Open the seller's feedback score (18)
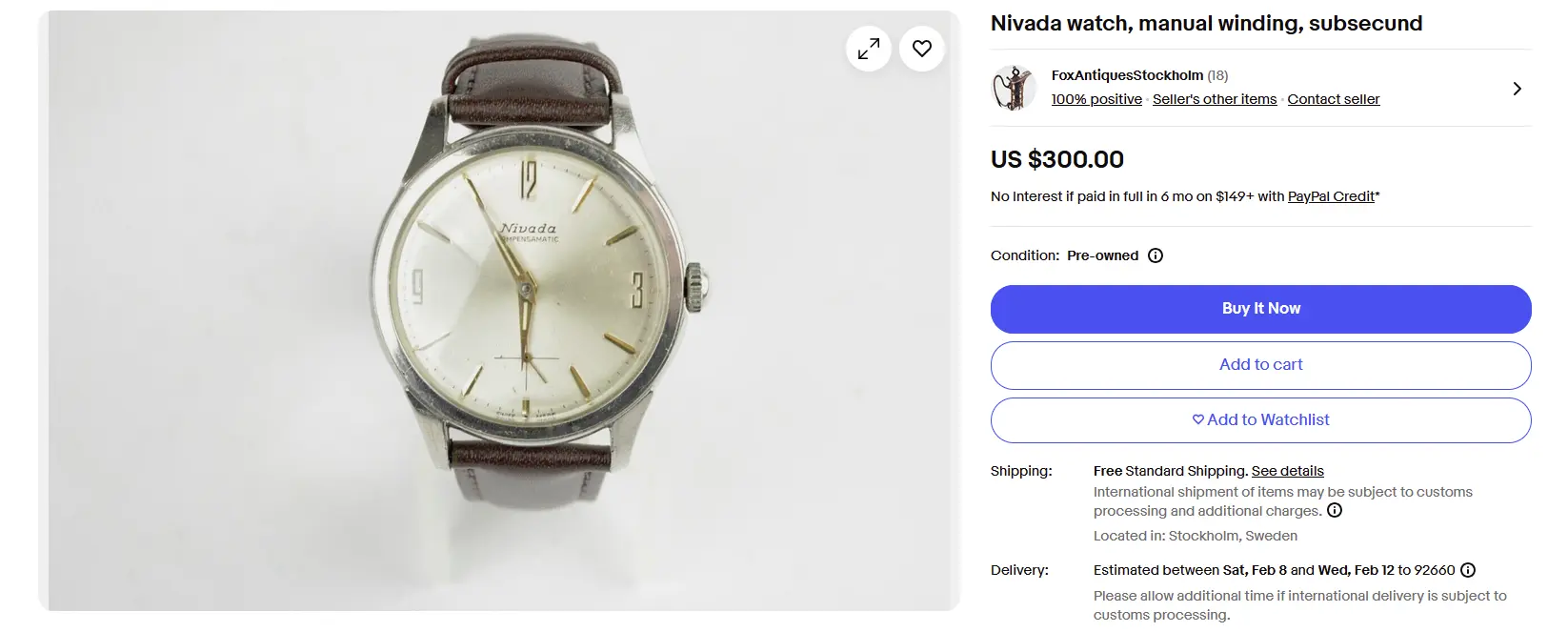The height and width of the screenshot is (632, 1568). tap(1217, 75)
